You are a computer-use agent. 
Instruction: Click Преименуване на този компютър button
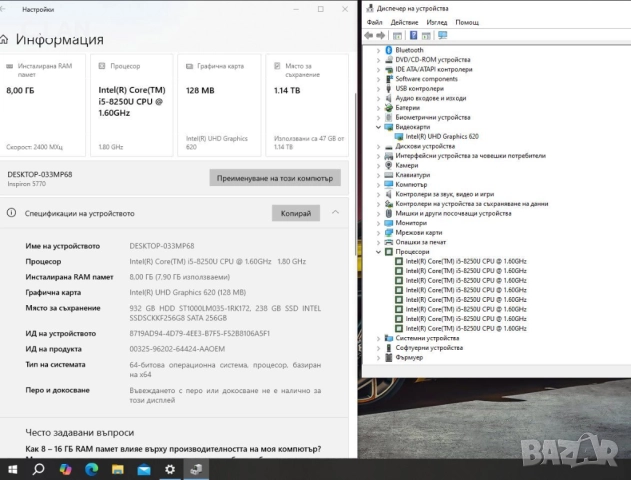(275, 178)
